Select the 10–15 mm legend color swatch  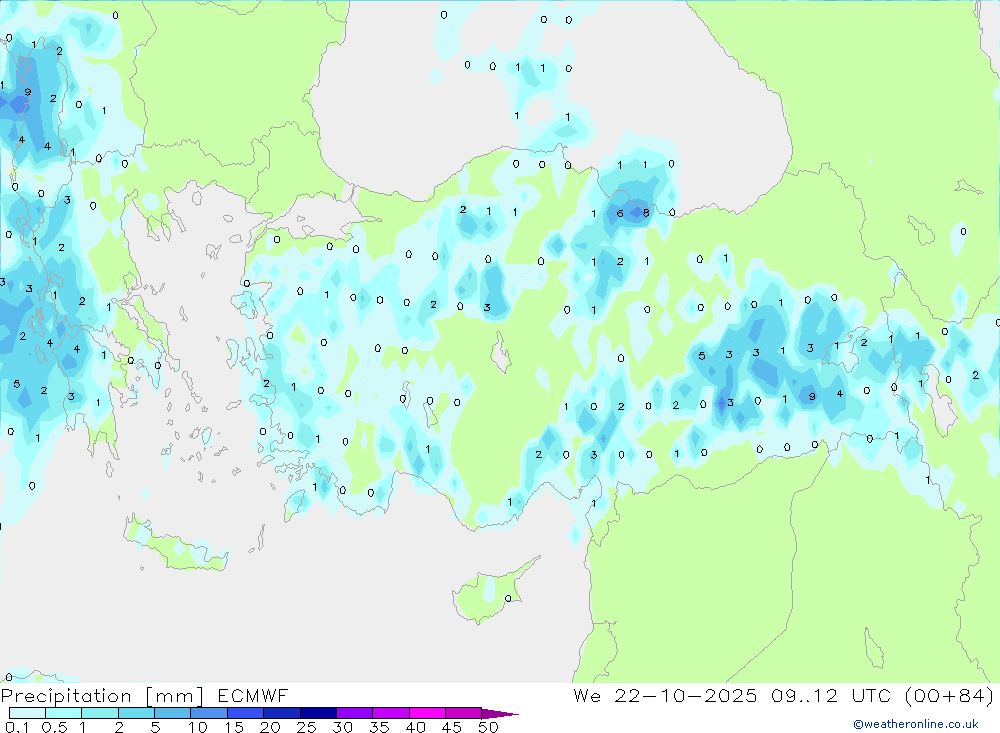(209, 713)
